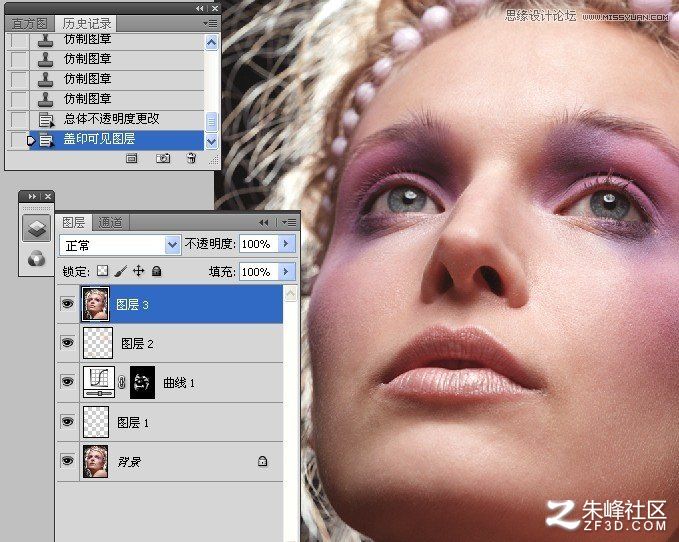The width and height of the screenshot is (679, 542).
Task: Select the 图层 1 thumbnail
Action: tap(96, 422)
